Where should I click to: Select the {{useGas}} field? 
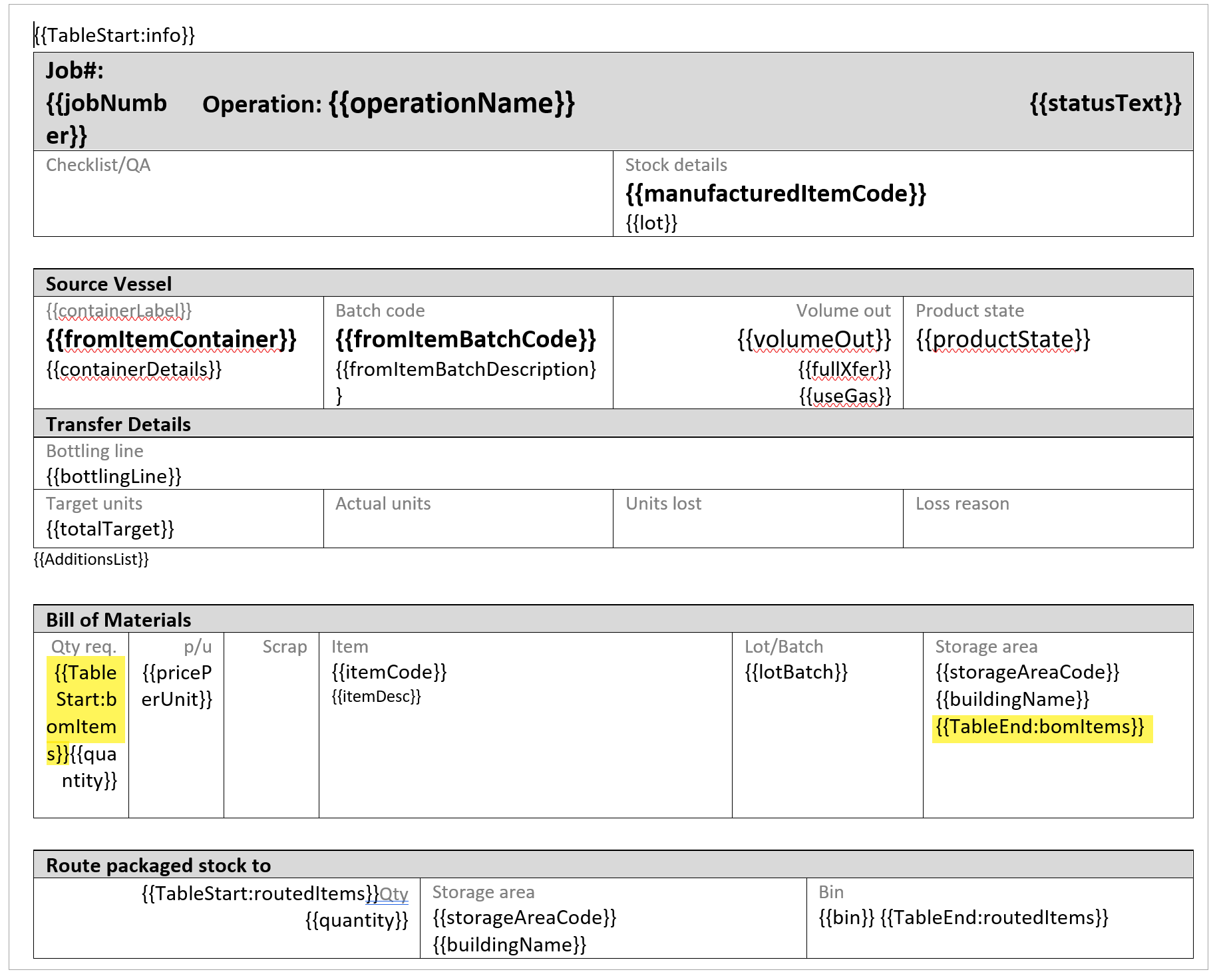click(845, 396)
